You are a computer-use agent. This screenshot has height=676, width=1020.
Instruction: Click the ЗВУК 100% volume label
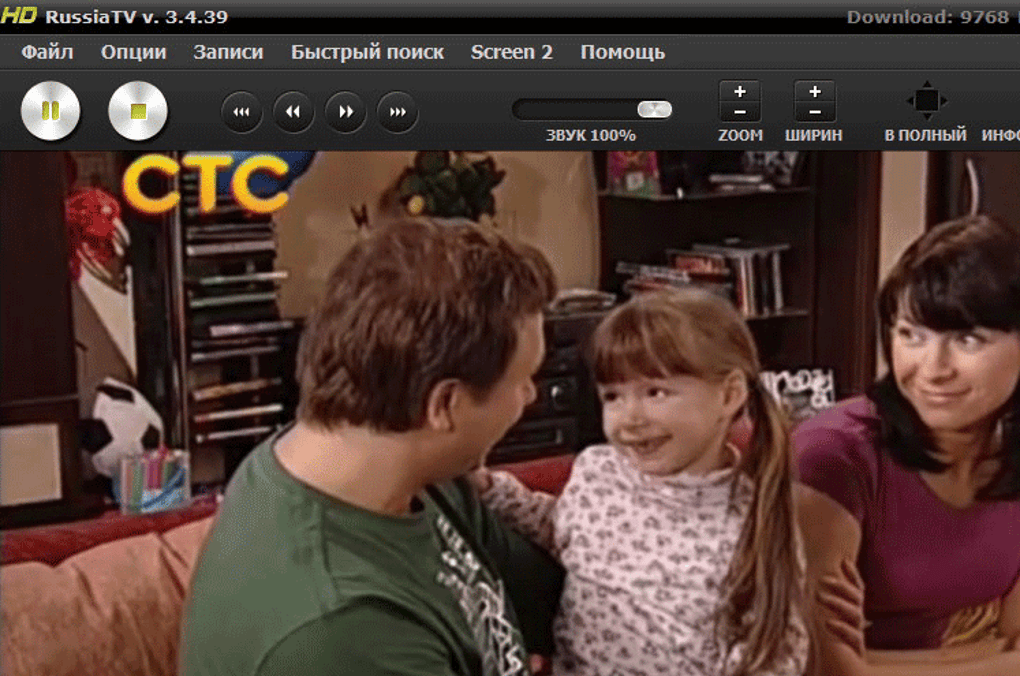(x=591, y=135)
